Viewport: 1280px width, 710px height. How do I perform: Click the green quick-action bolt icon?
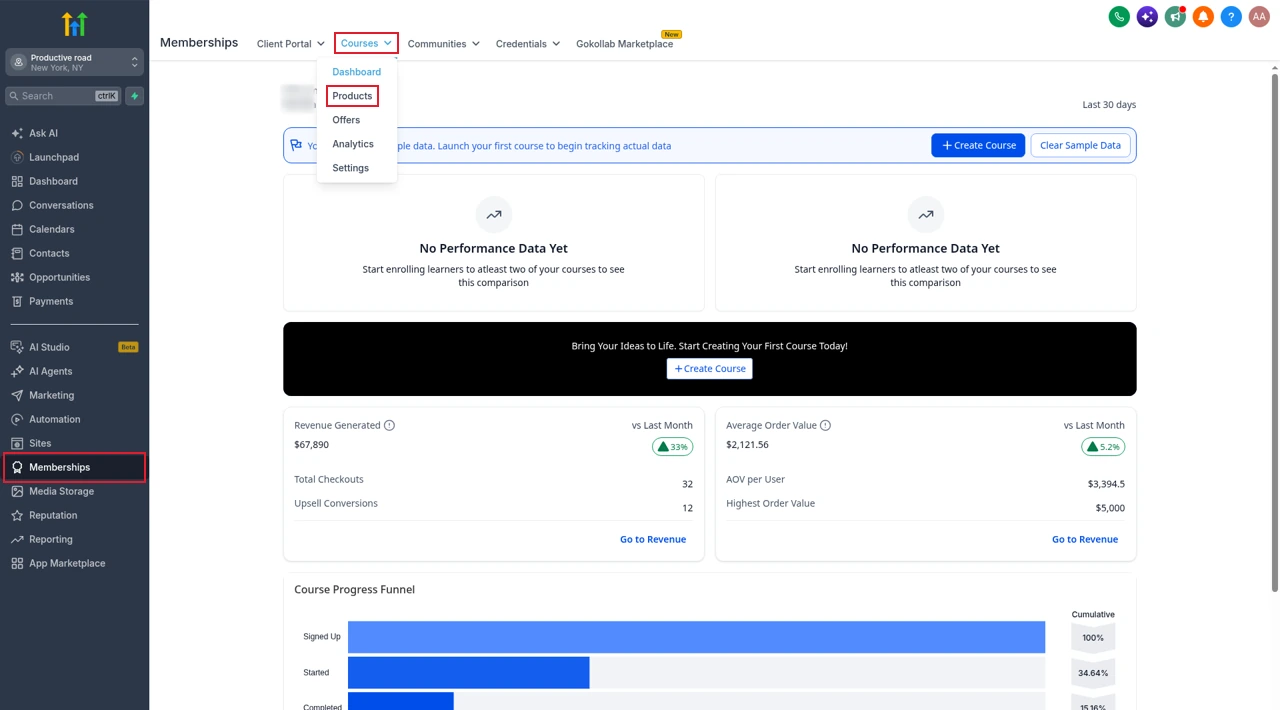click(135, 96)
